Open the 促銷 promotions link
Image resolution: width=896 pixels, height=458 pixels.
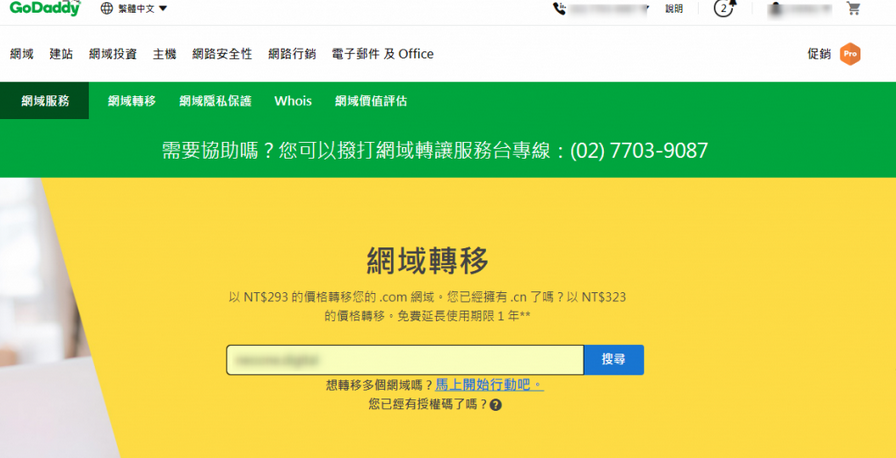[819, 54]
